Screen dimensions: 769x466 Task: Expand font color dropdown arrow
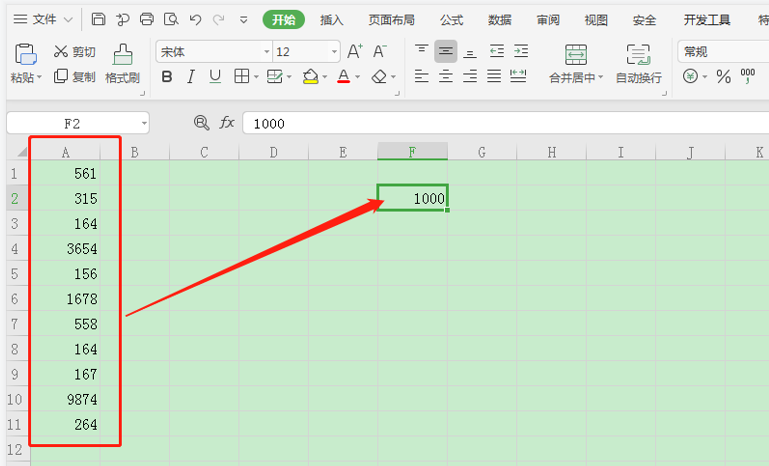[358, 77]
